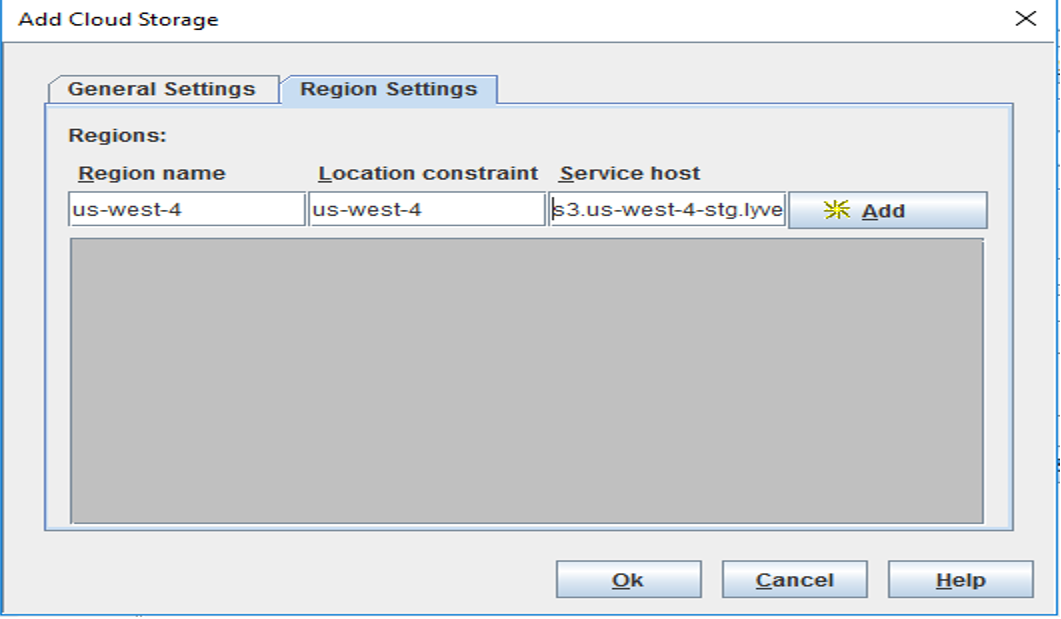Click the Location constraint label

[x=428, y=173]
